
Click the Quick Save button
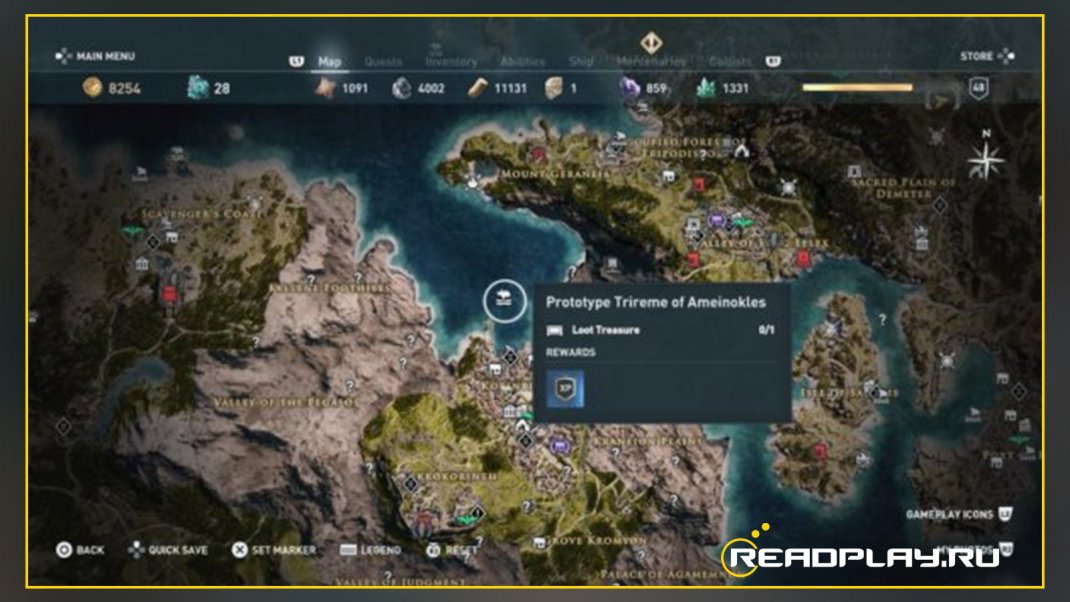[168, 549]
